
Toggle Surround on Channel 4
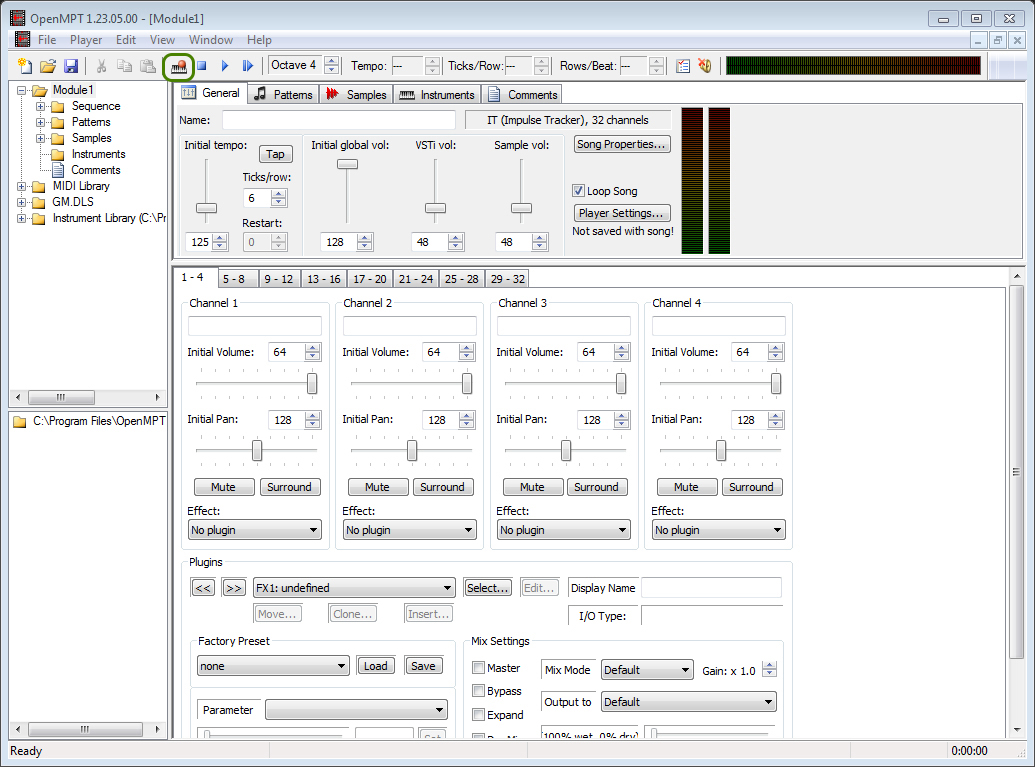click(752, 487)
